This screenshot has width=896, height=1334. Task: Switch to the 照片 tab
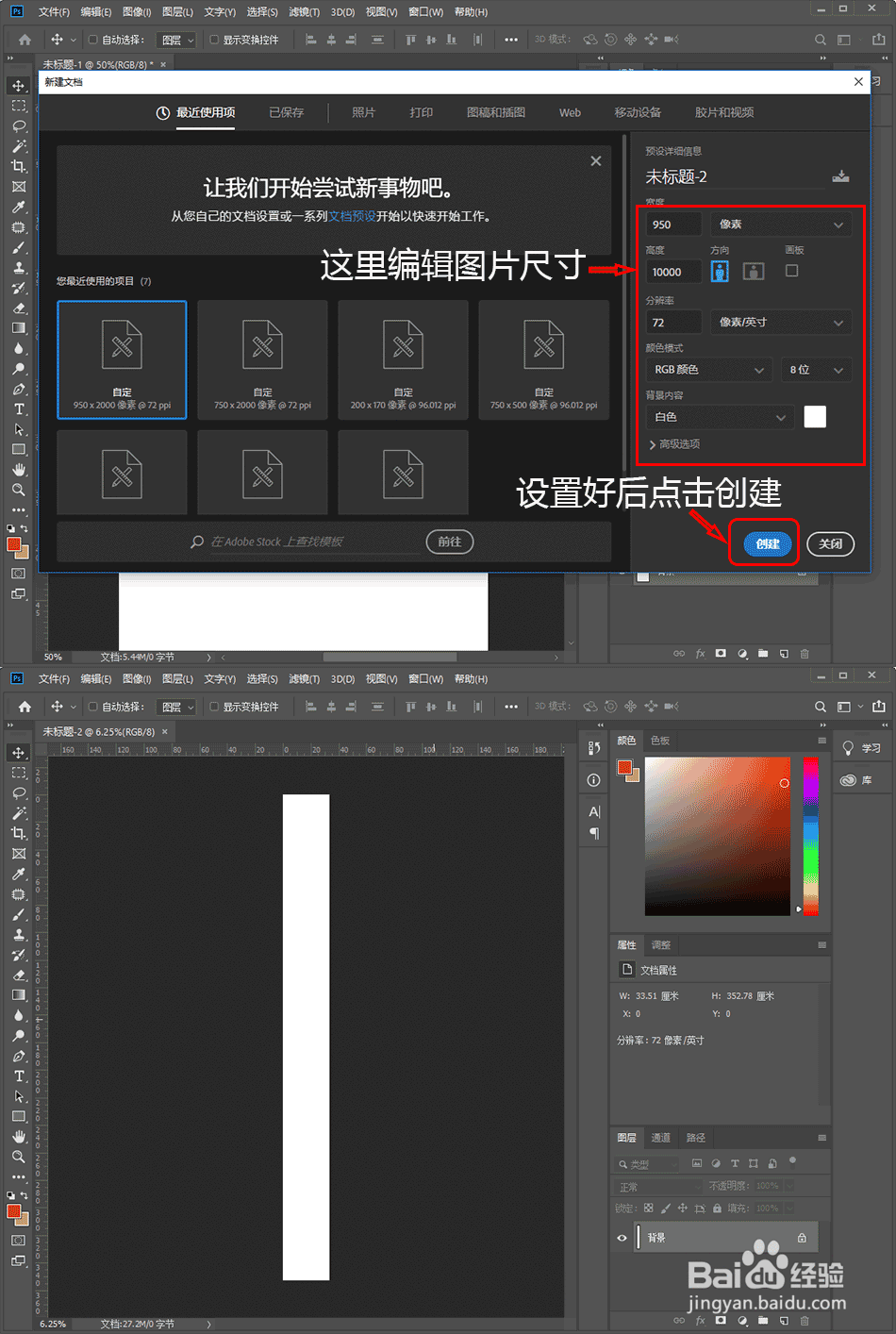point(363,112)
